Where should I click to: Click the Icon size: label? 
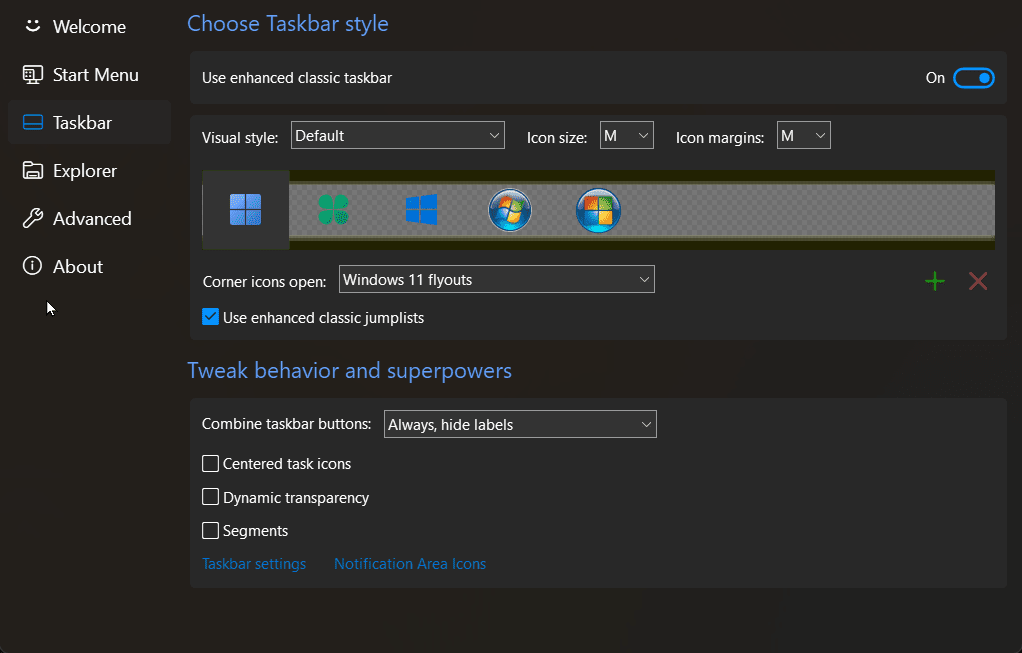557,138
